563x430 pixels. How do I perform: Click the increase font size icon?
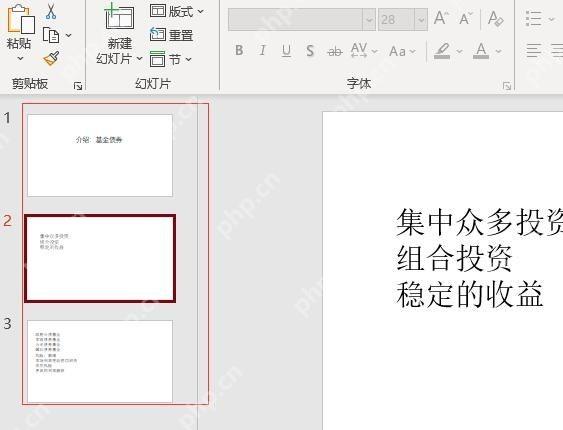pyautogui.click(x=441, y=18)
